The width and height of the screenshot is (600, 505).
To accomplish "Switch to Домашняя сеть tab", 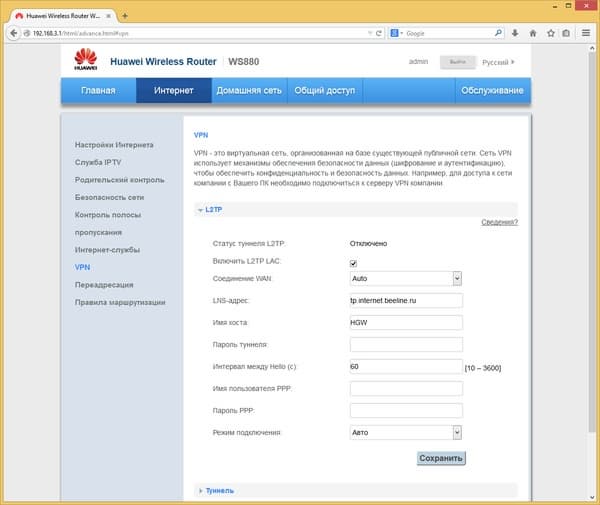I will pos(249,91).
